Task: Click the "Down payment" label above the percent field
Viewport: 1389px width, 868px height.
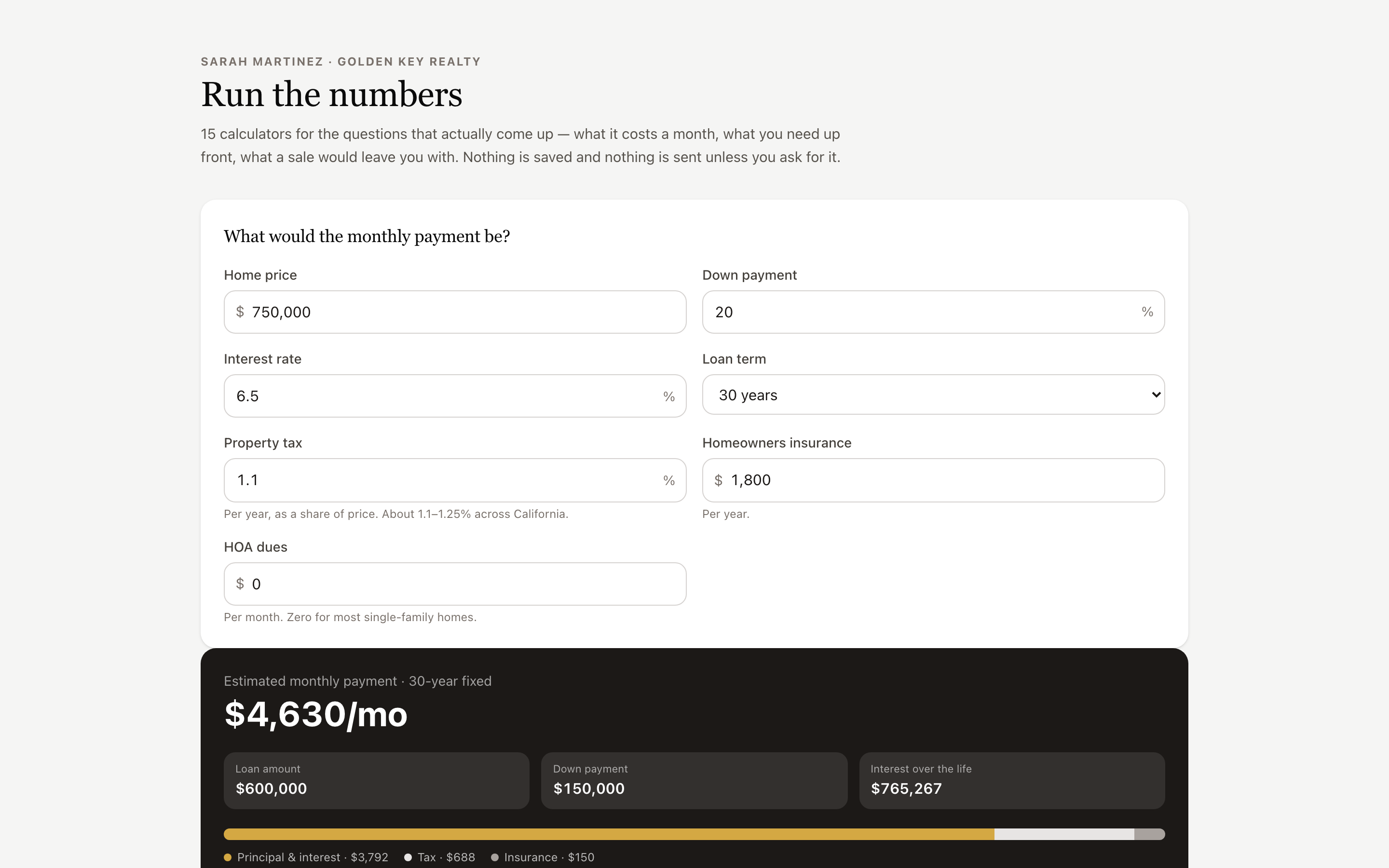Action: 749,275
